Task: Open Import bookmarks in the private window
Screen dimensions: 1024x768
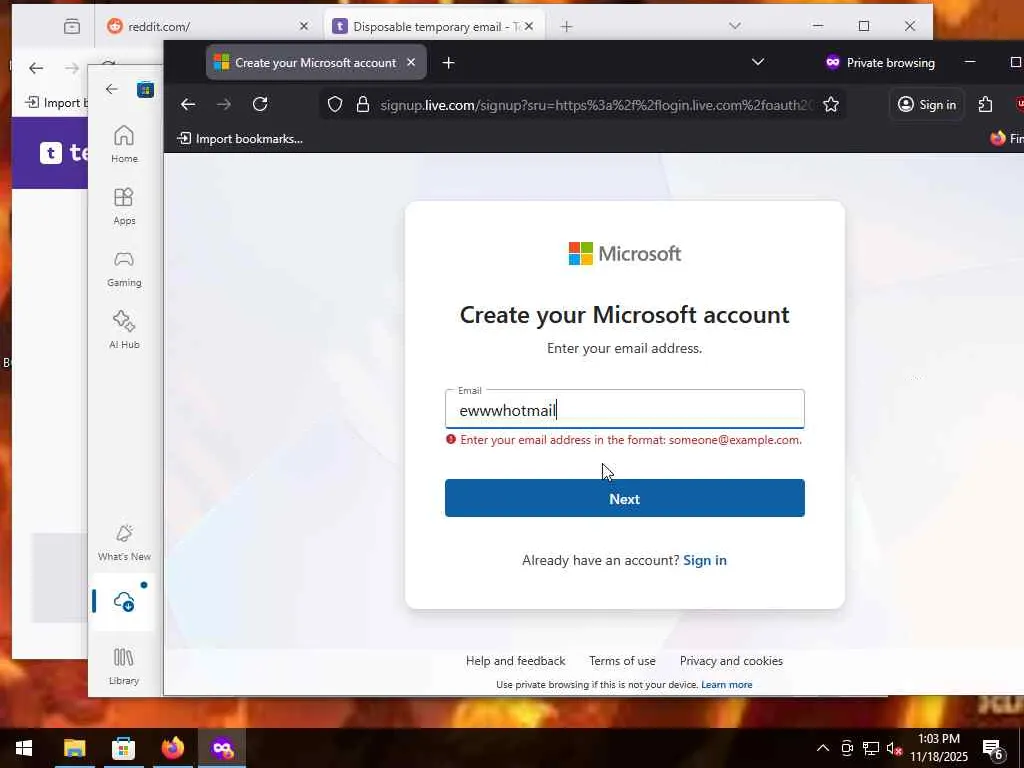Action: [x=240, y=138]
